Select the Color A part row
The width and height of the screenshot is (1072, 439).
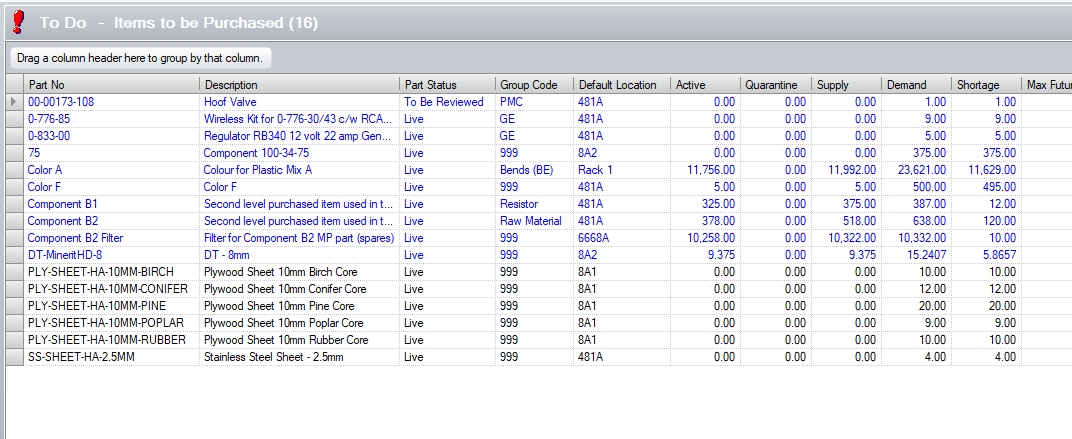pyautogui.click(x=45, y=170)
